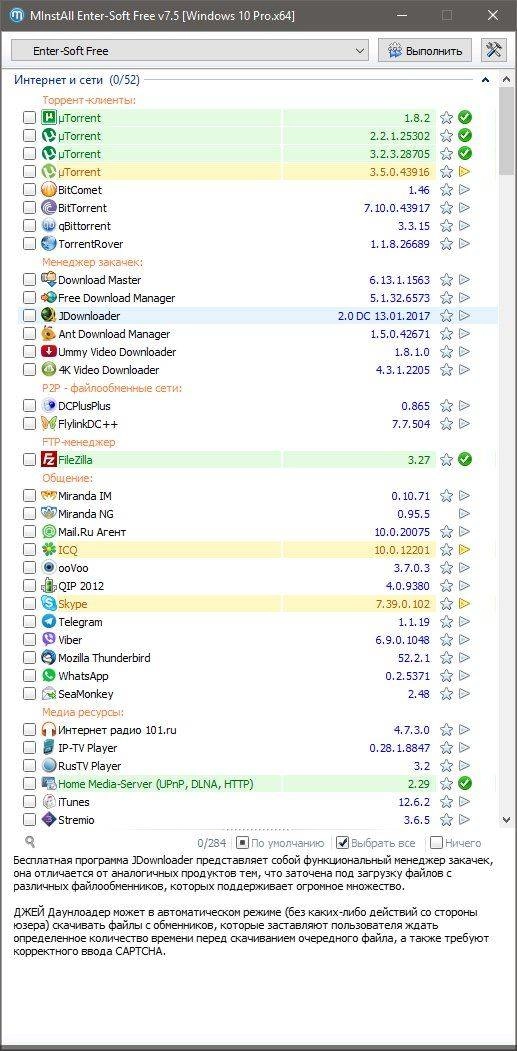Screen dimensions: 517x1051
Task: Click the FileZilla application icon
Action: 48,460
